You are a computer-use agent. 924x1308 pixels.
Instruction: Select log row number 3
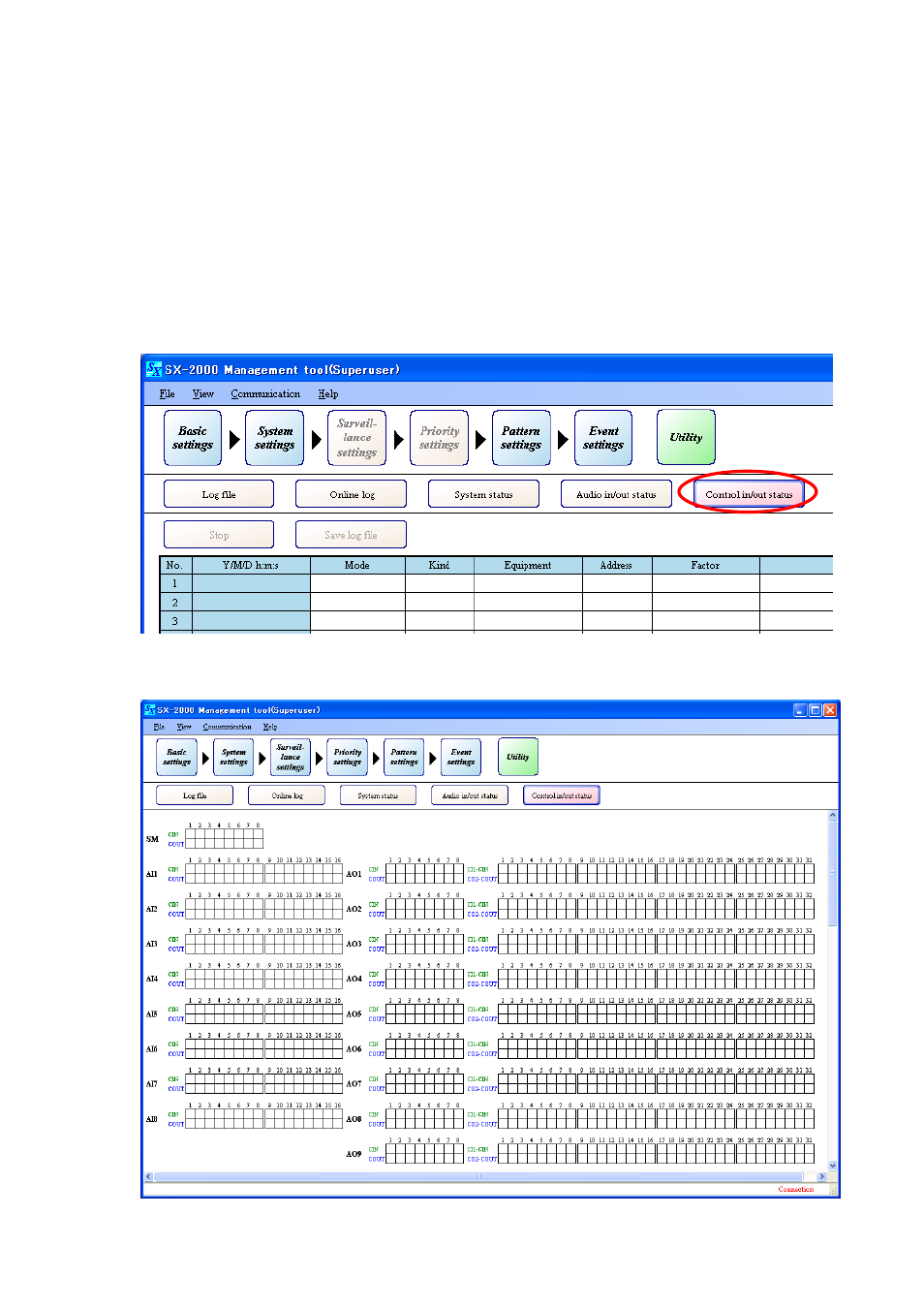(x=175, y=621)
